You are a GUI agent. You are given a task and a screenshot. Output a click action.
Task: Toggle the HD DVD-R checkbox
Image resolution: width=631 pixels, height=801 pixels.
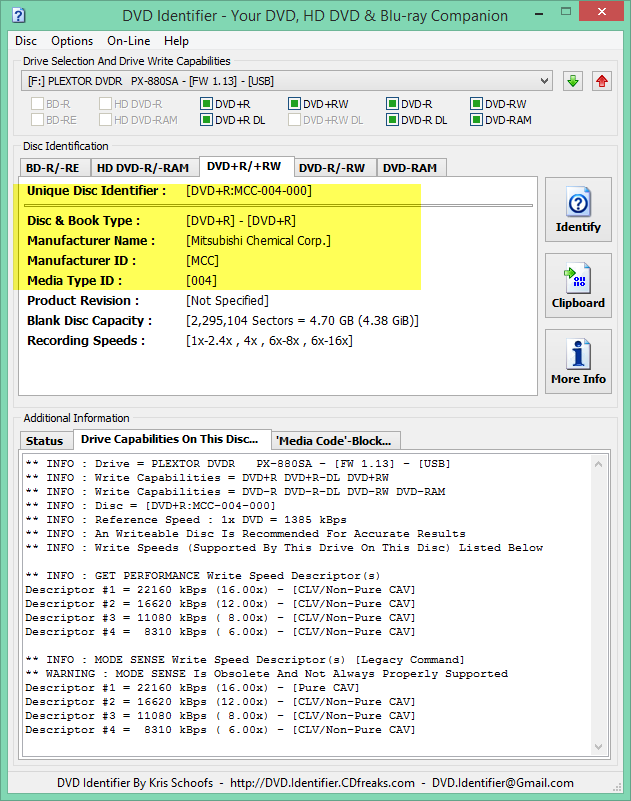click(x=105, y=104)
